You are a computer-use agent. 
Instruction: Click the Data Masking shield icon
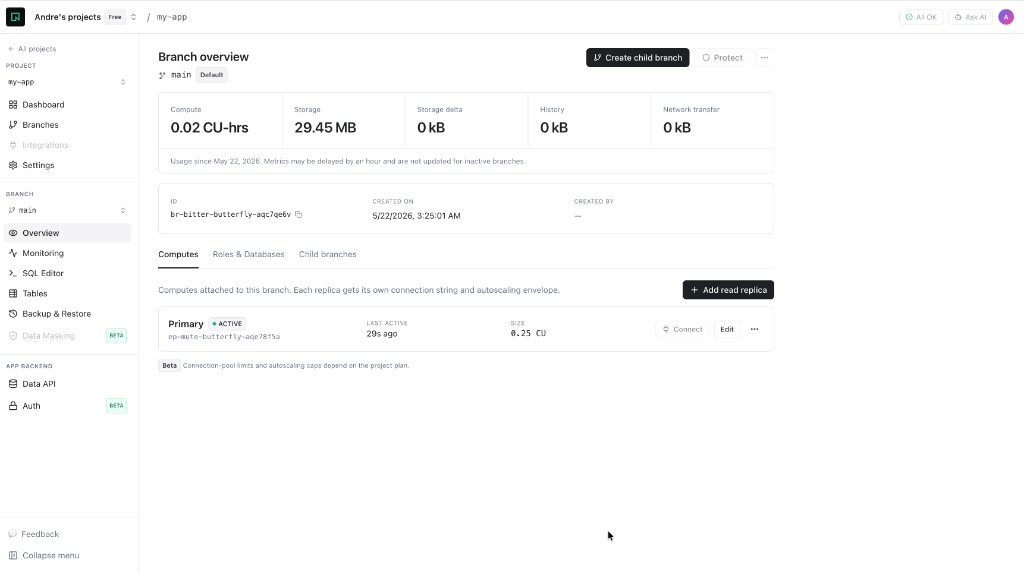[x=13, y=336]
